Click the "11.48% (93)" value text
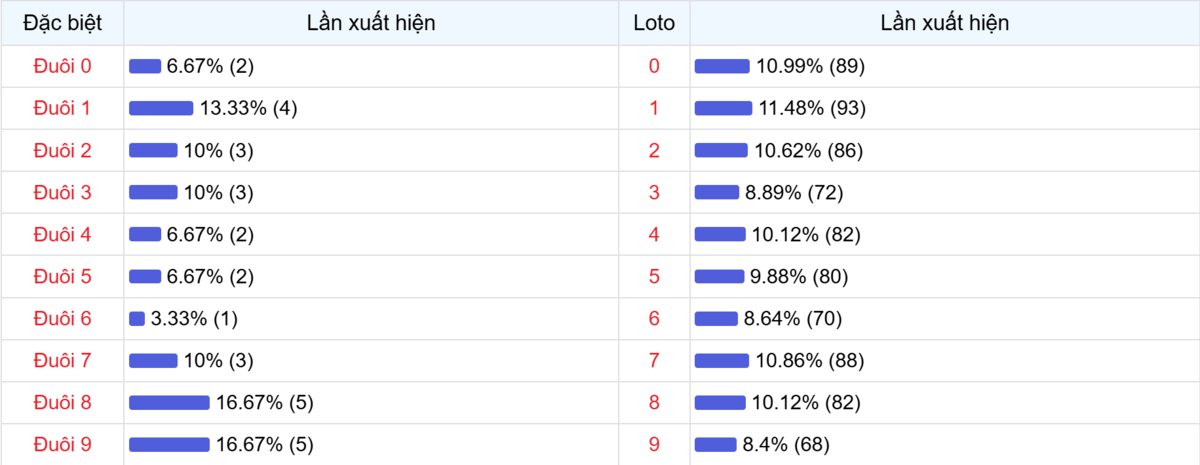The height and width of the screenshot is (465, 1200). (811, 108)
